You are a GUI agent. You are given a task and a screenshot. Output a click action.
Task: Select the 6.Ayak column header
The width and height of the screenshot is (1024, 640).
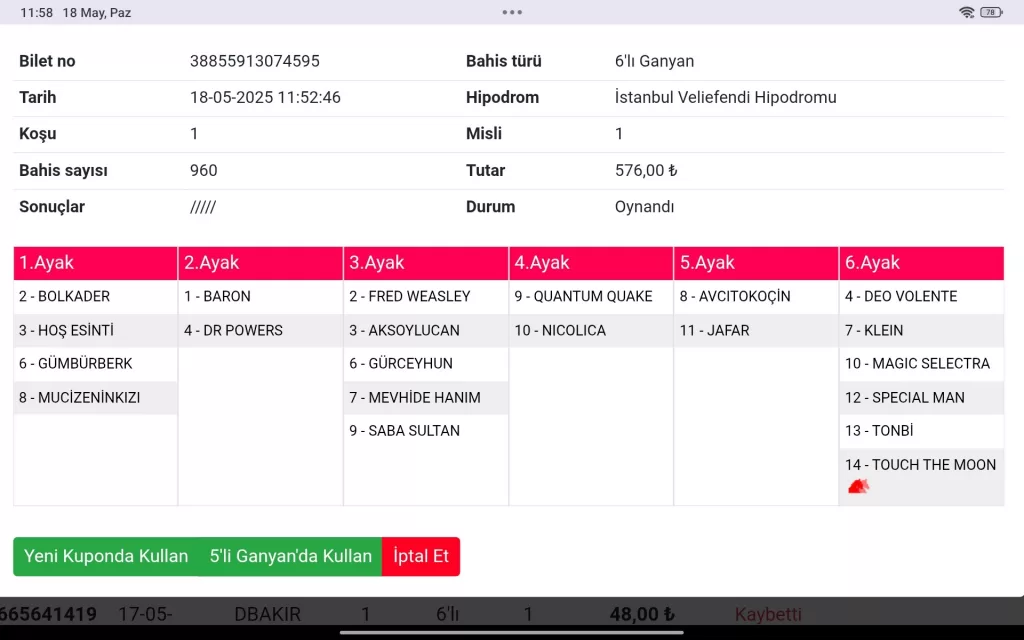tap(921, 263)
